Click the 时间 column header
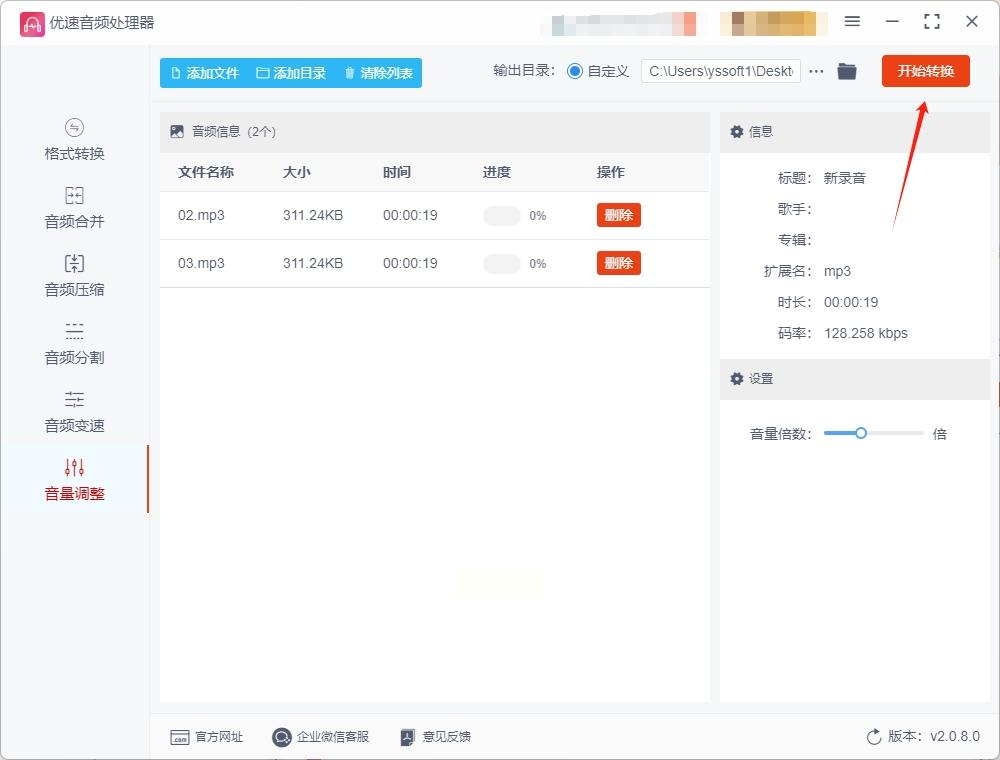The height and width of the screenshot is (760, 1000). (397, 172)
